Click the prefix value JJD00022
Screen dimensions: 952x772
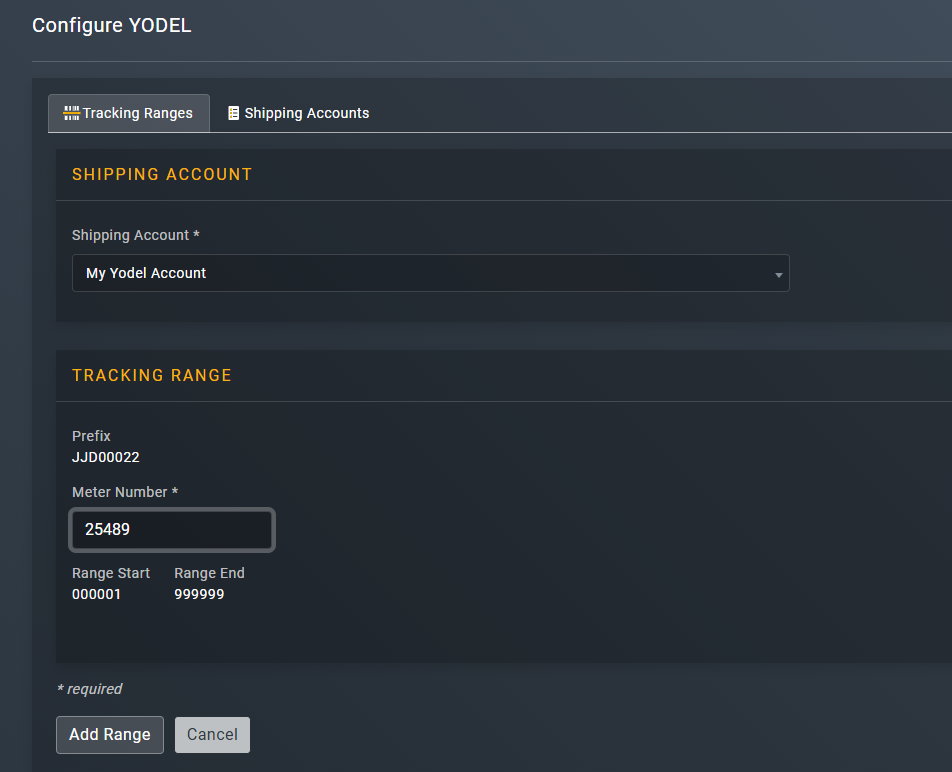pyautogui.click(x=106, y=457)
